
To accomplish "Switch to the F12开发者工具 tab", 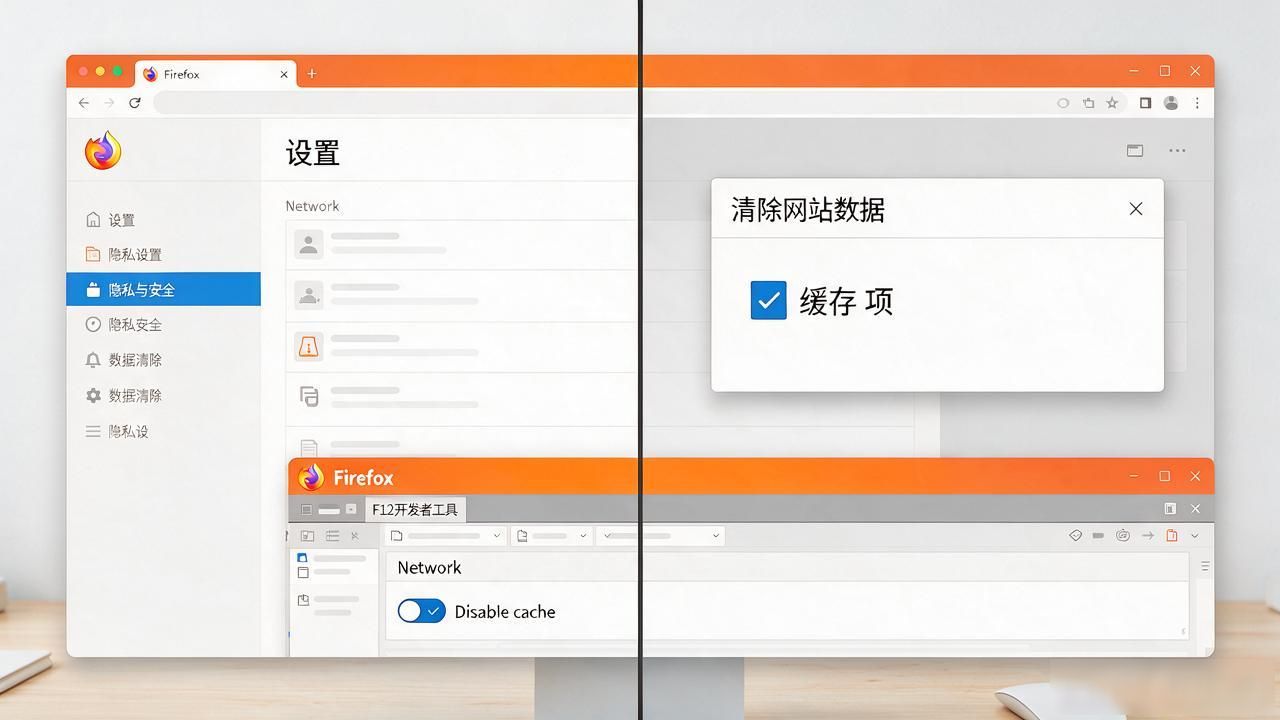I will point(415,509).
